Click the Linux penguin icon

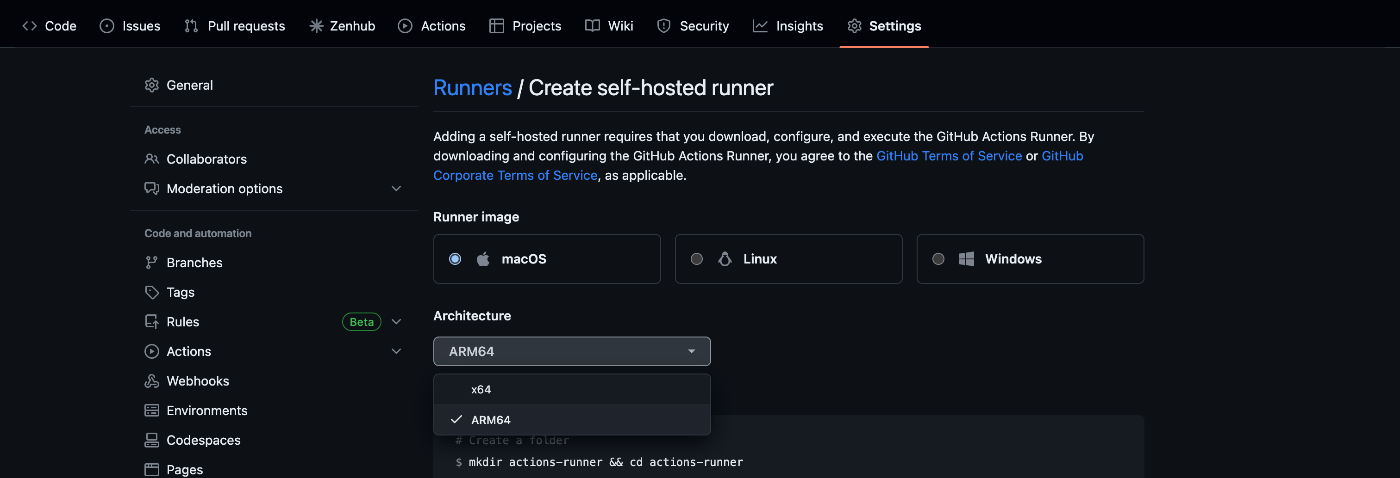pyautogui.click(x=725, y=259)
